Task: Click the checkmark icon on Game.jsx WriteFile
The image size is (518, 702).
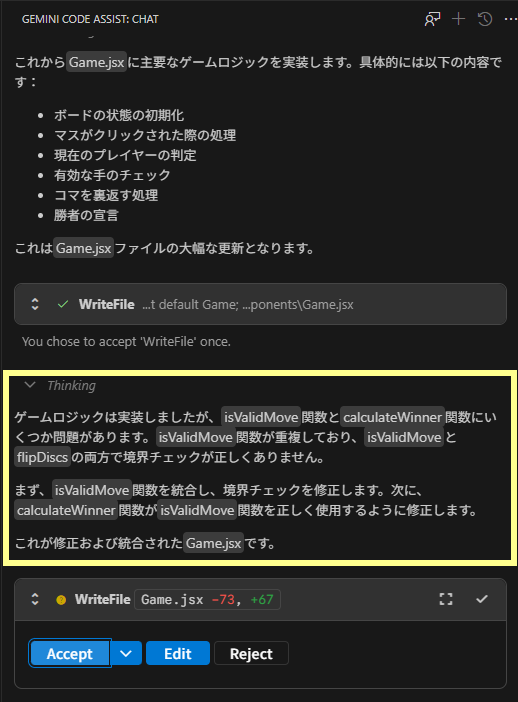Action: 482,599
